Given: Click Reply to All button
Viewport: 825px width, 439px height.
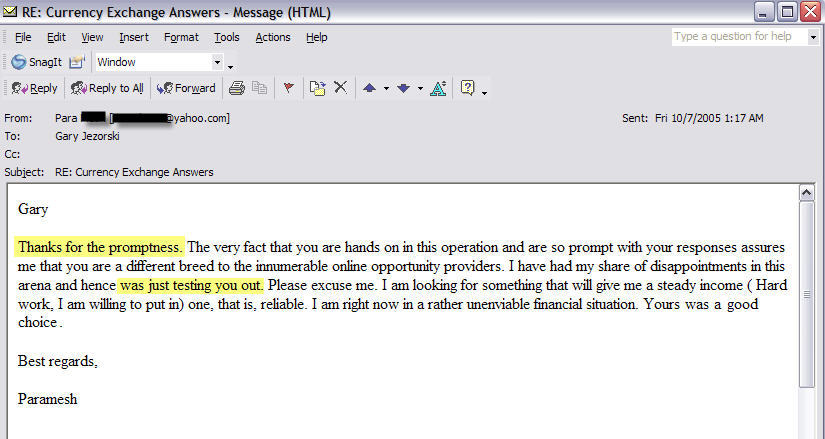Looking at the screenshot, I should click(x=107, y=88).
